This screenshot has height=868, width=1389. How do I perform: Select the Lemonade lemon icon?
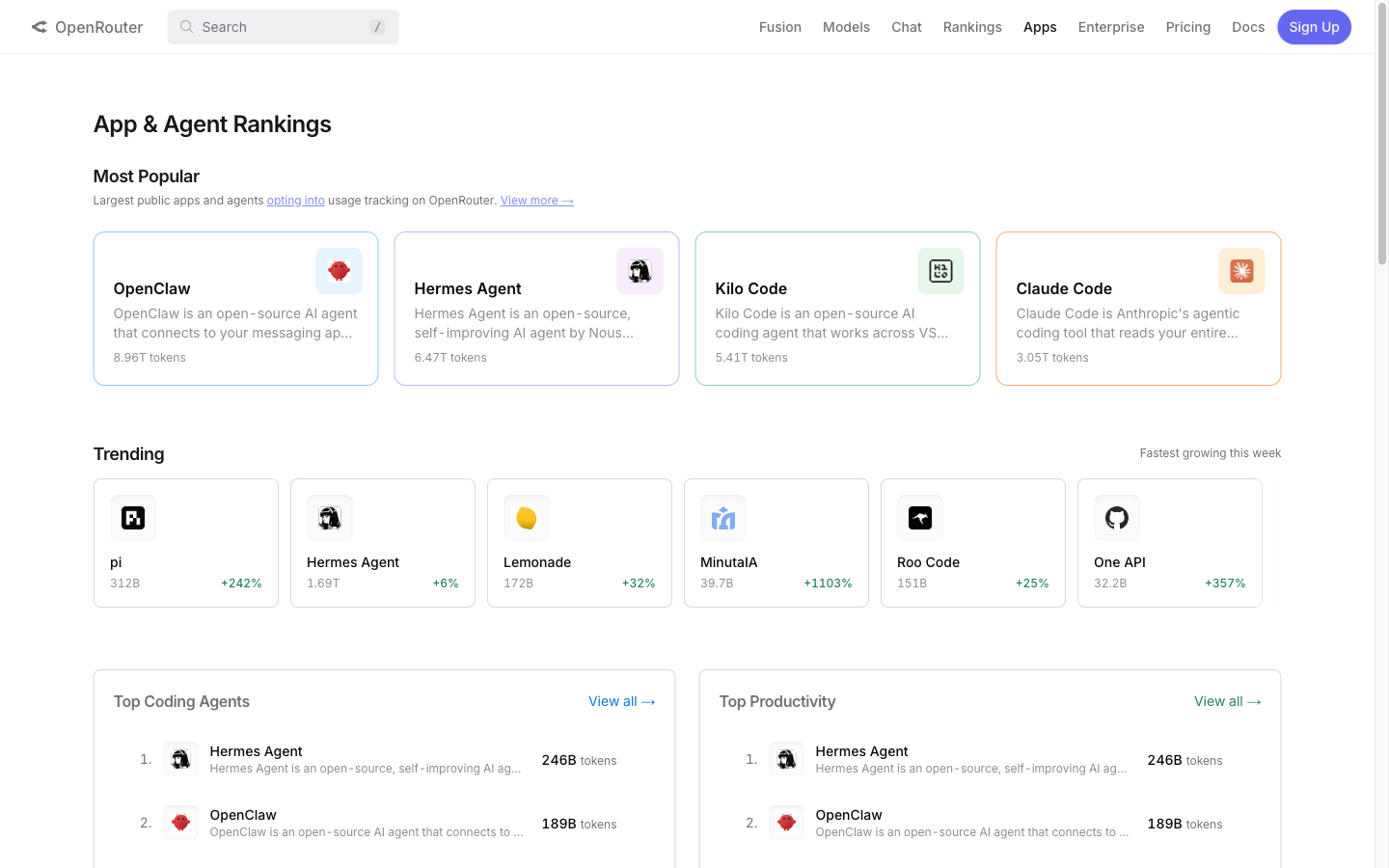click(x=527, y=518)
